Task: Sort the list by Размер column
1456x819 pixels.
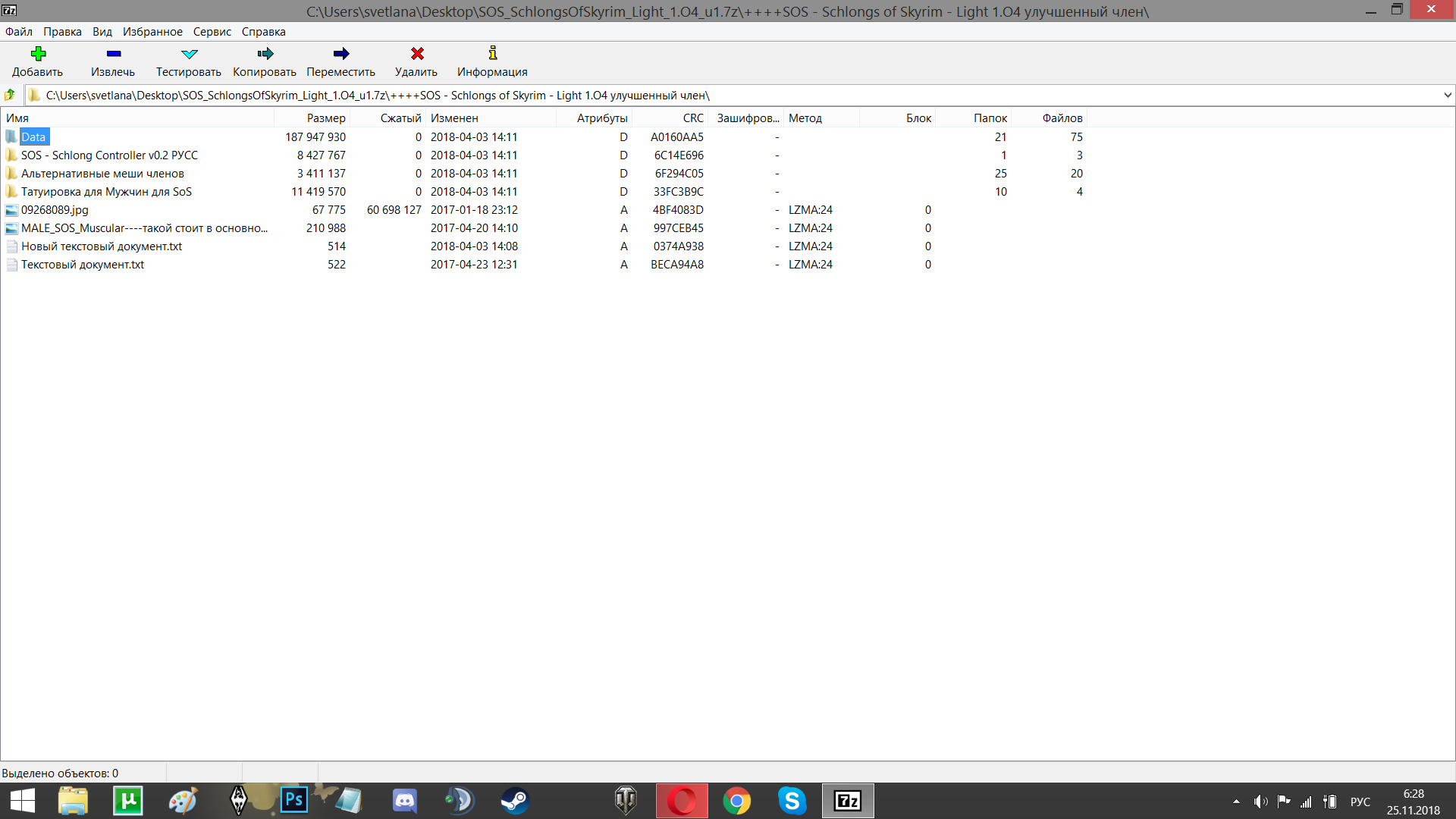Action: point(312,118)
